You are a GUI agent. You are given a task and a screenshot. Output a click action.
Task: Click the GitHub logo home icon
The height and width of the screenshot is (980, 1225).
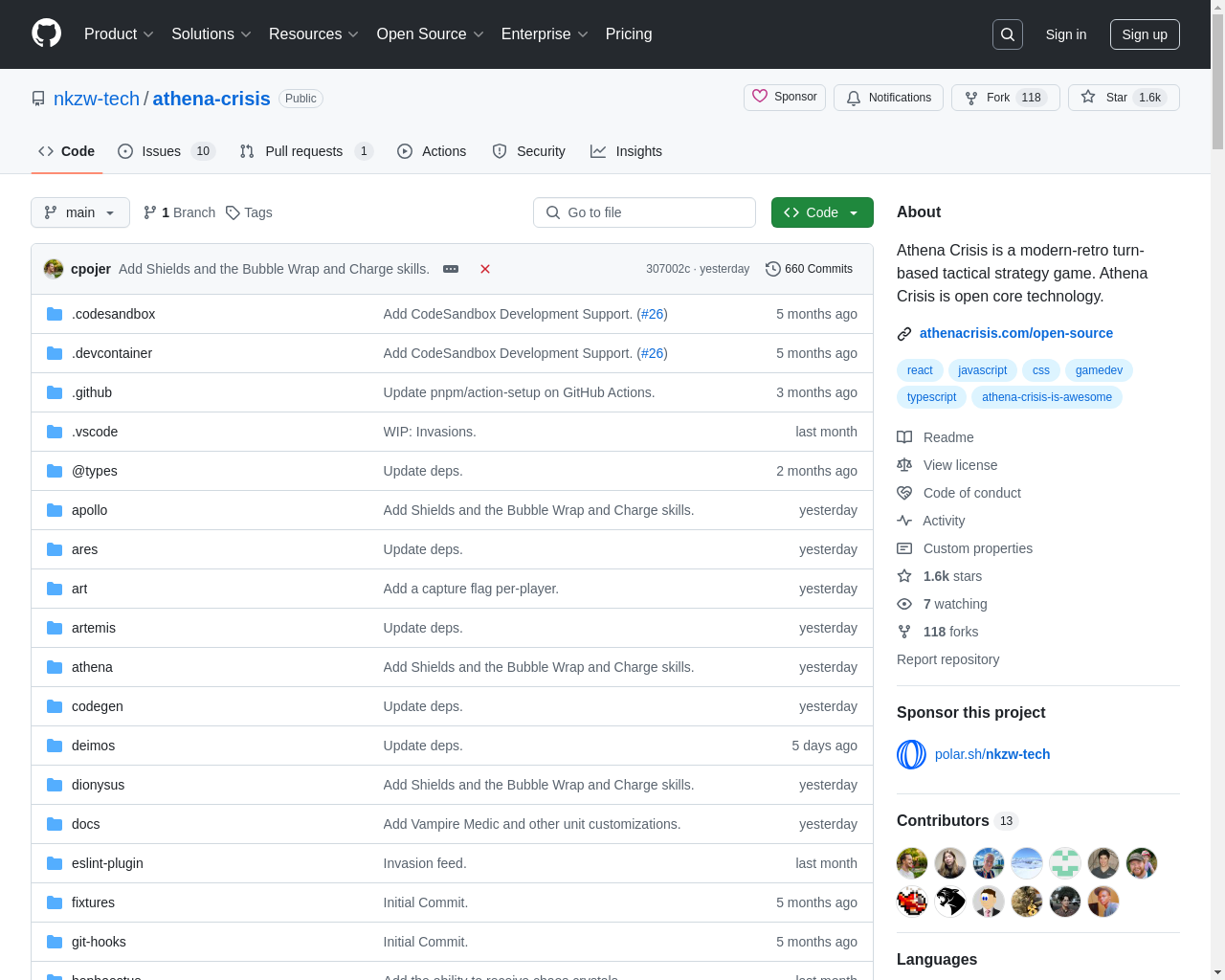pyautogui.click(x=46, y=33)
